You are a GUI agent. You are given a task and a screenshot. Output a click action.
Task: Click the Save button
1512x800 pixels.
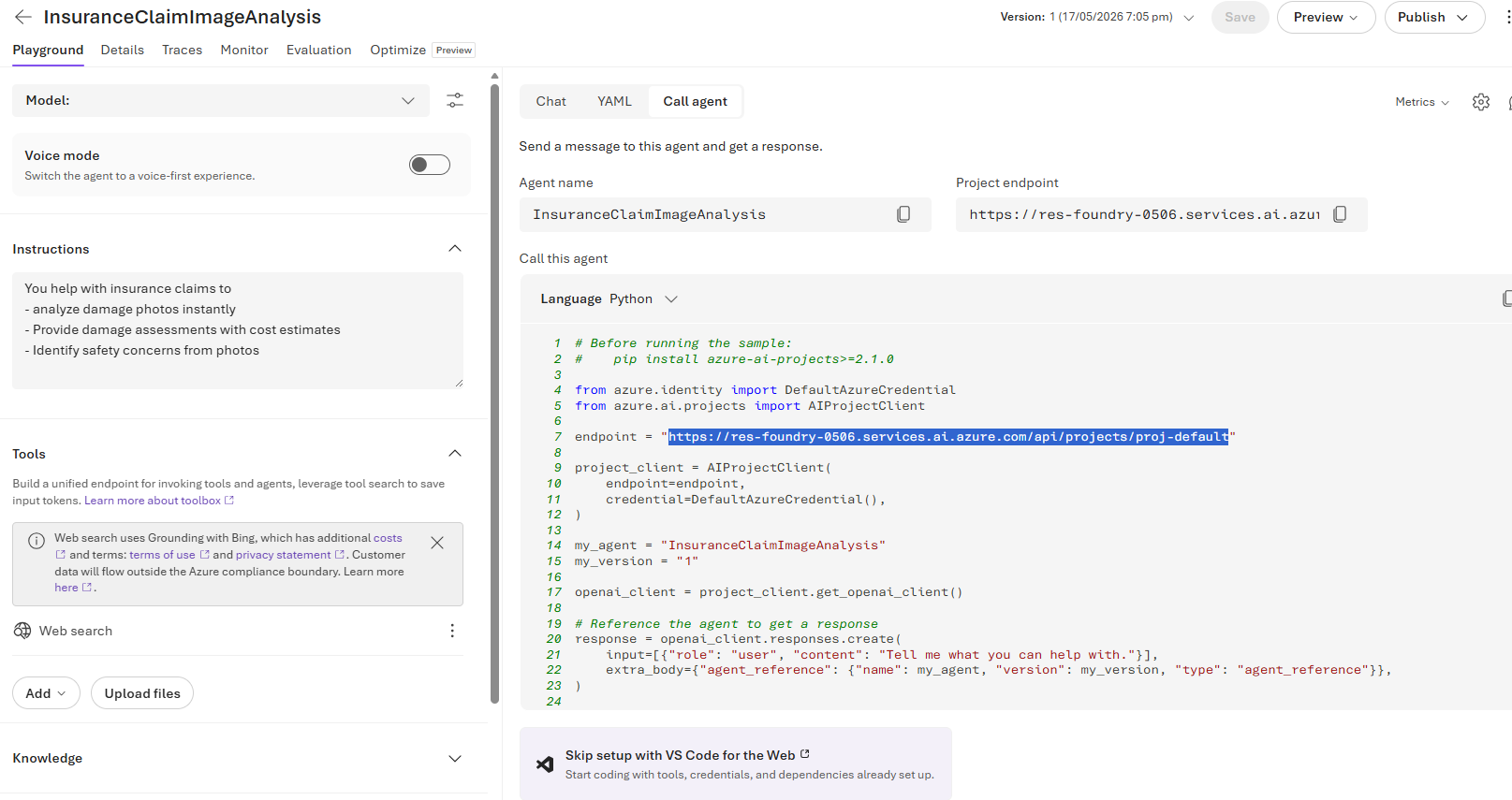[x=1240, y=17]
